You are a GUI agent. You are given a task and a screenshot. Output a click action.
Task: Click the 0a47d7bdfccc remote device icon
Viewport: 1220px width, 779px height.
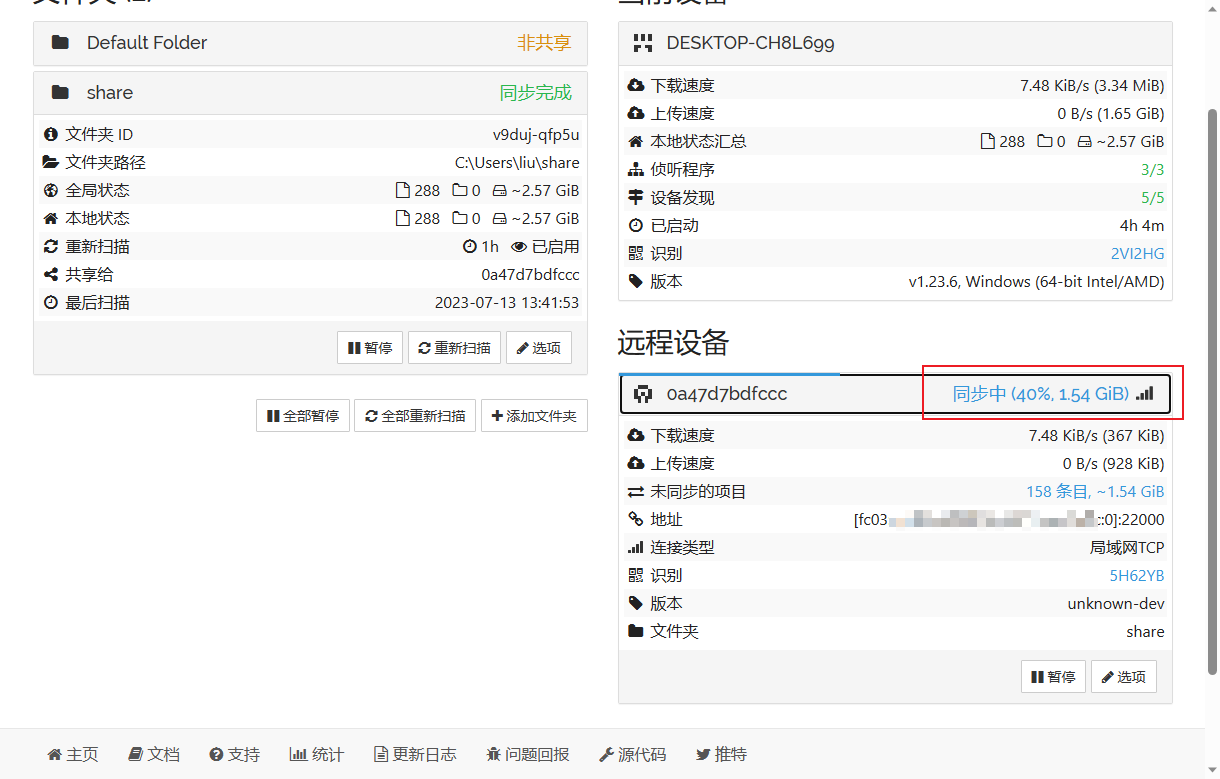point(643,394)
